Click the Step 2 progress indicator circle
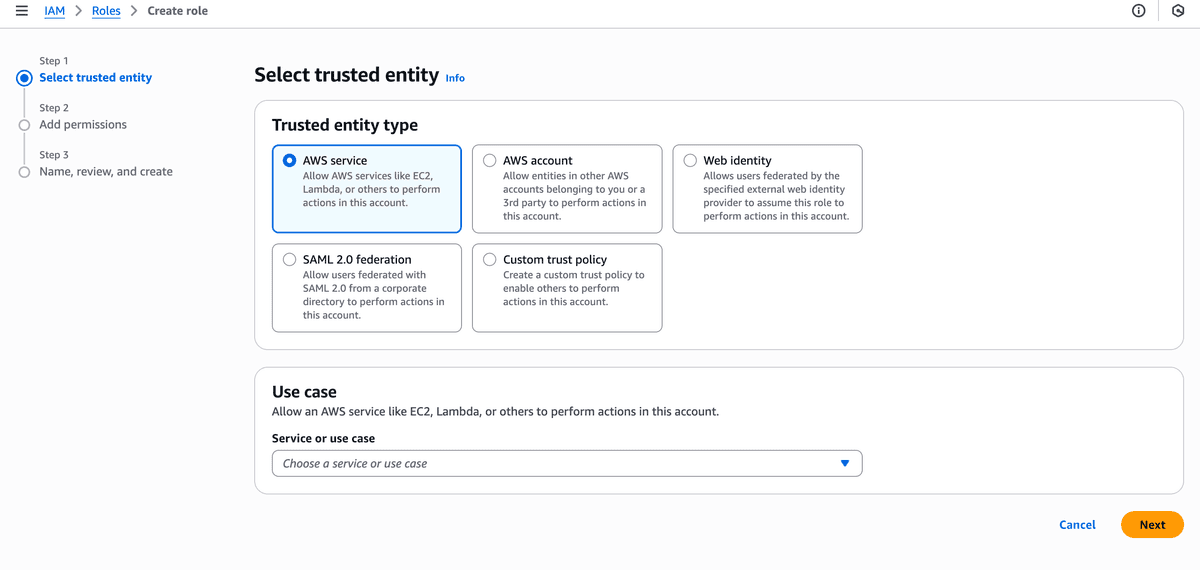 (25, 125)
